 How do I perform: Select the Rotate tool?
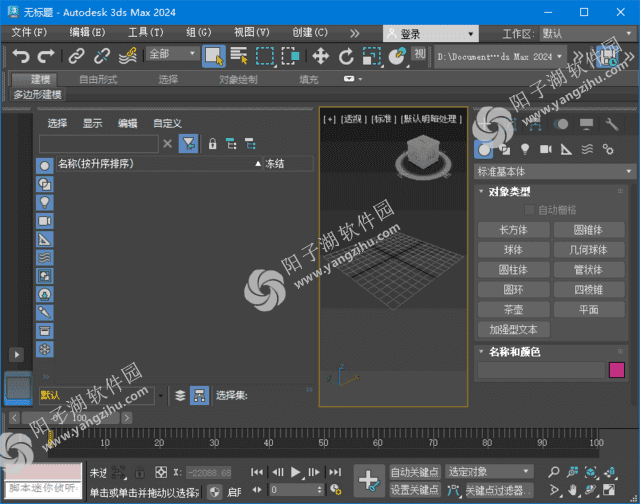click(x=346, y=56)
